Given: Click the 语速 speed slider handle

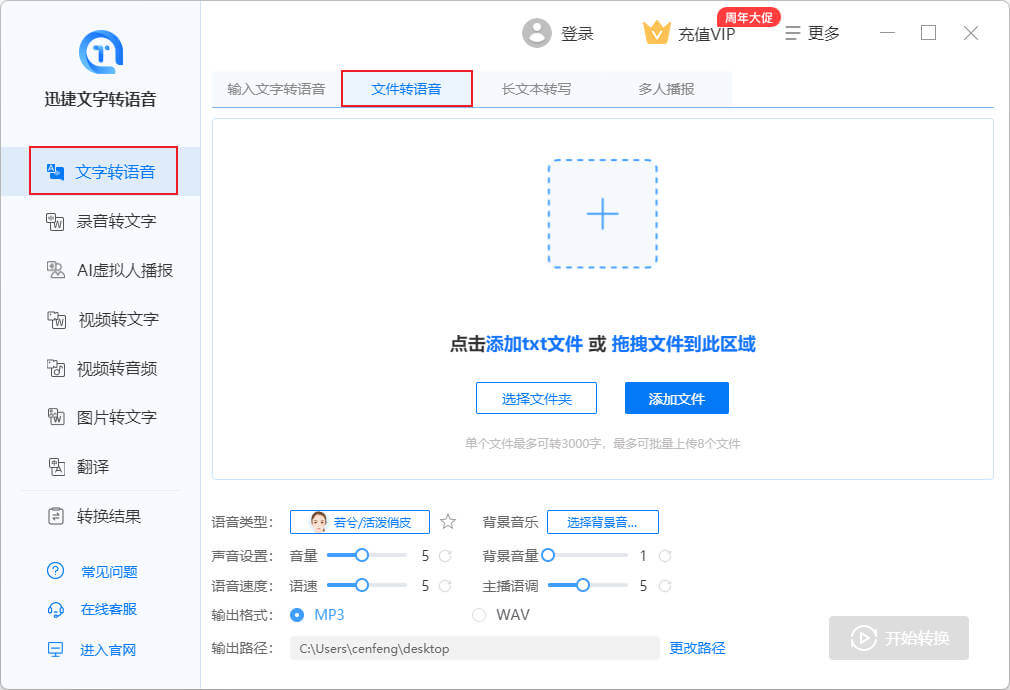Looking at the screenshot, I should click(362, 586).
